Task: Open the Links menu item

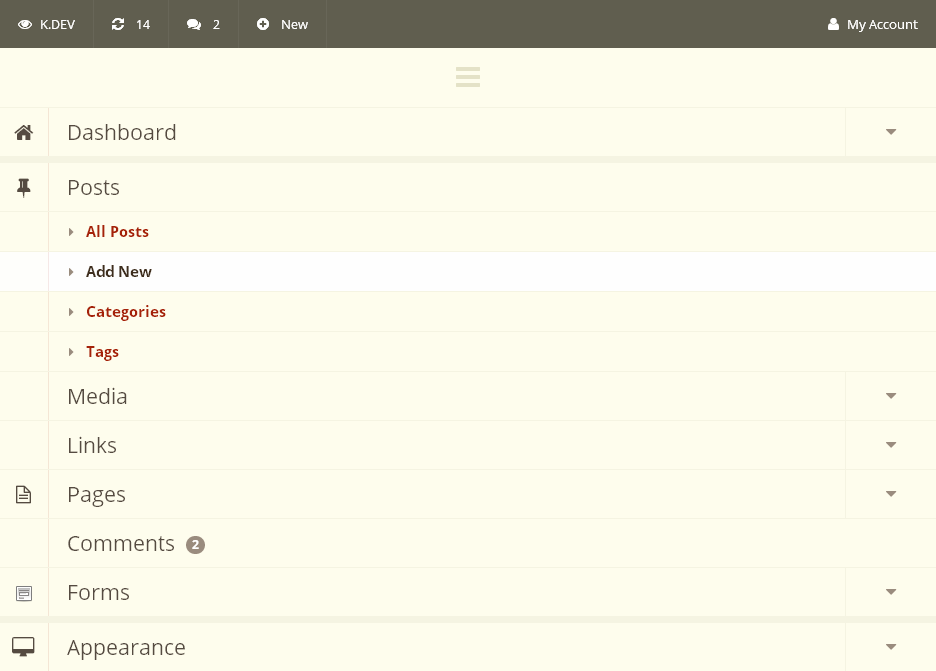Action: 92,445
